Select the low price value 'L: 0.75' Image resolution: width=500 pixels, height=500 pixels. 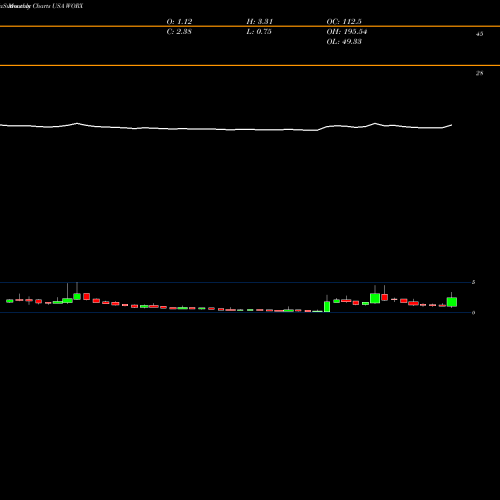coord(259,32)
